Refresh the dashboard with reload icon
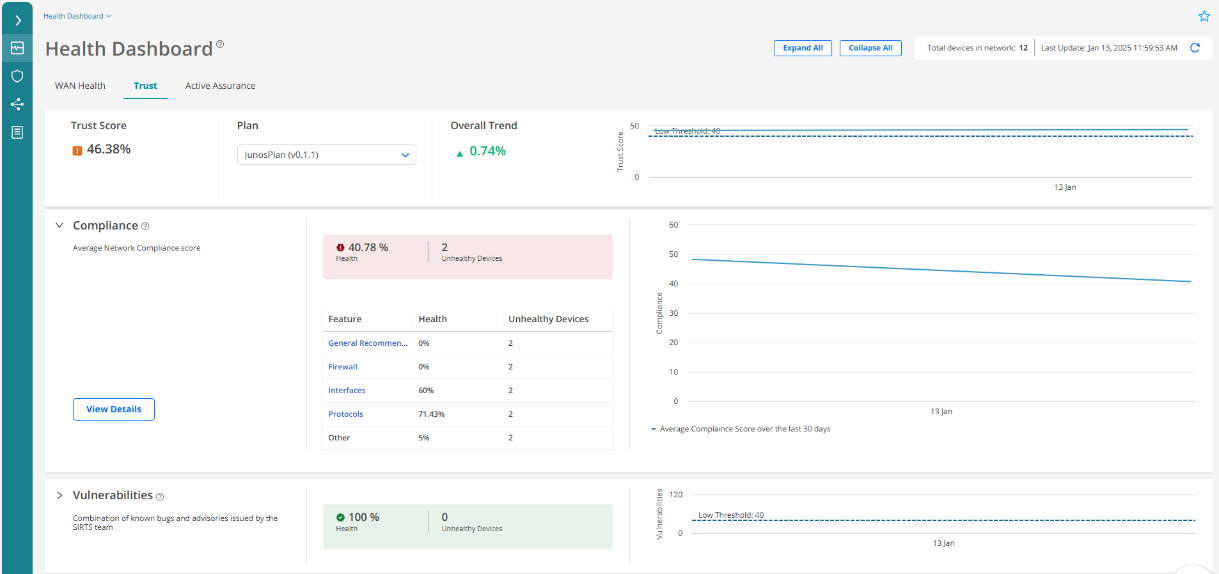This screenshot has height=574, width=1219. click(1194, 48)
